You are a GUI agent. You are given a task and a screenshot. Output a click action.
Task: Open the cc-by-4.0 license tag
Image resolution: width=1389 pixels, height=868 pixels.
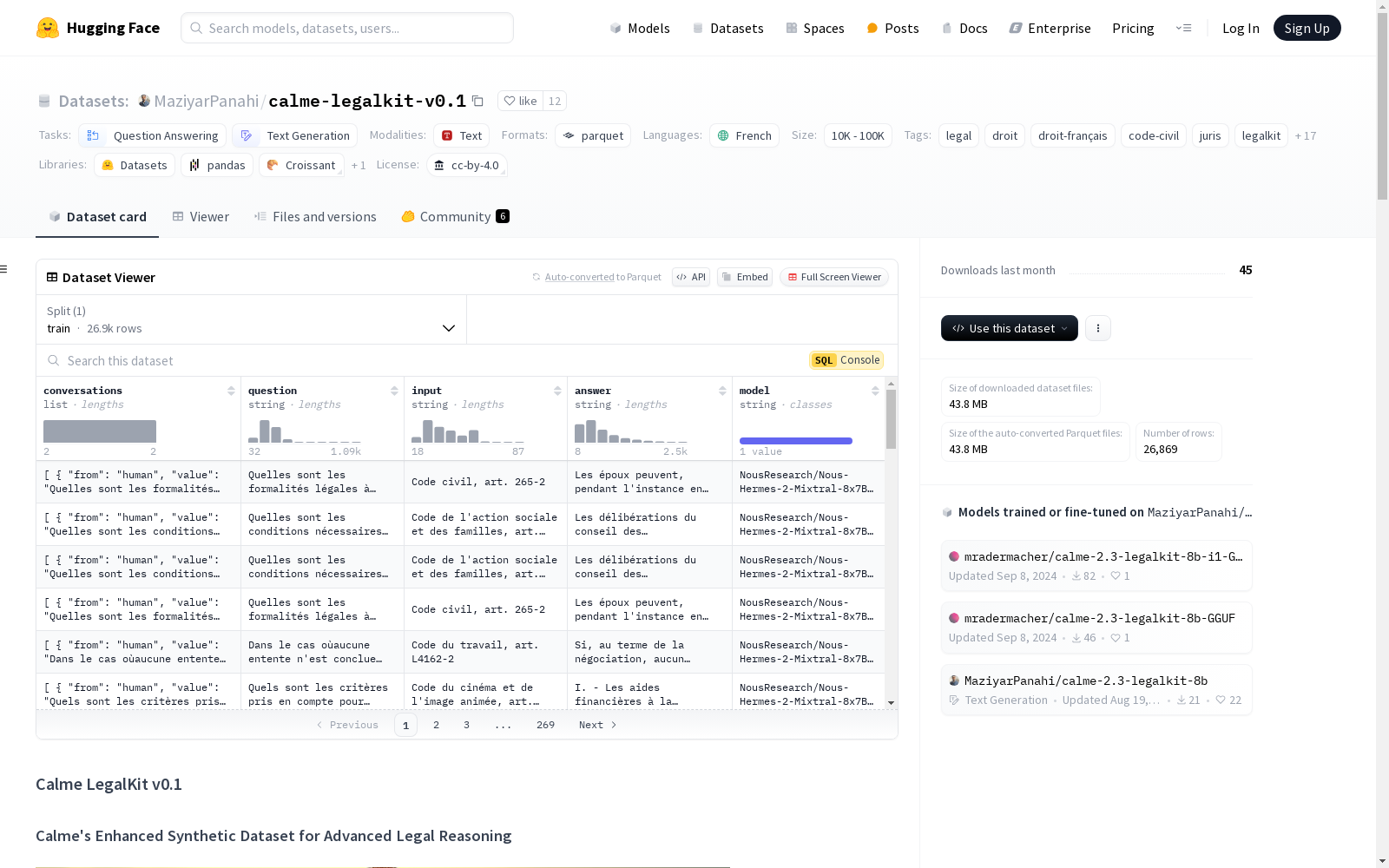point(467,165)
